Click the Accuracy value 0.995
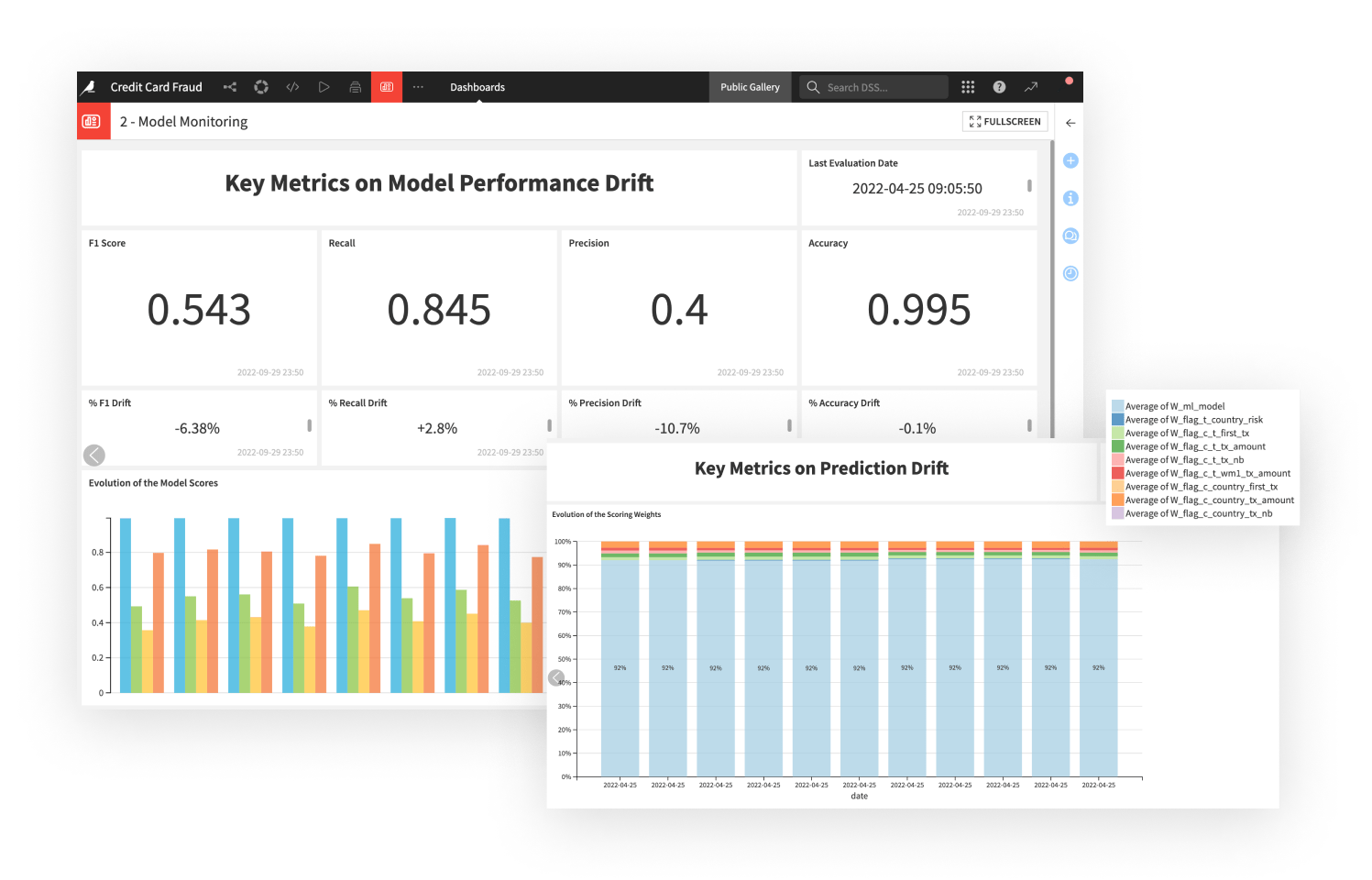 (919, 310)
